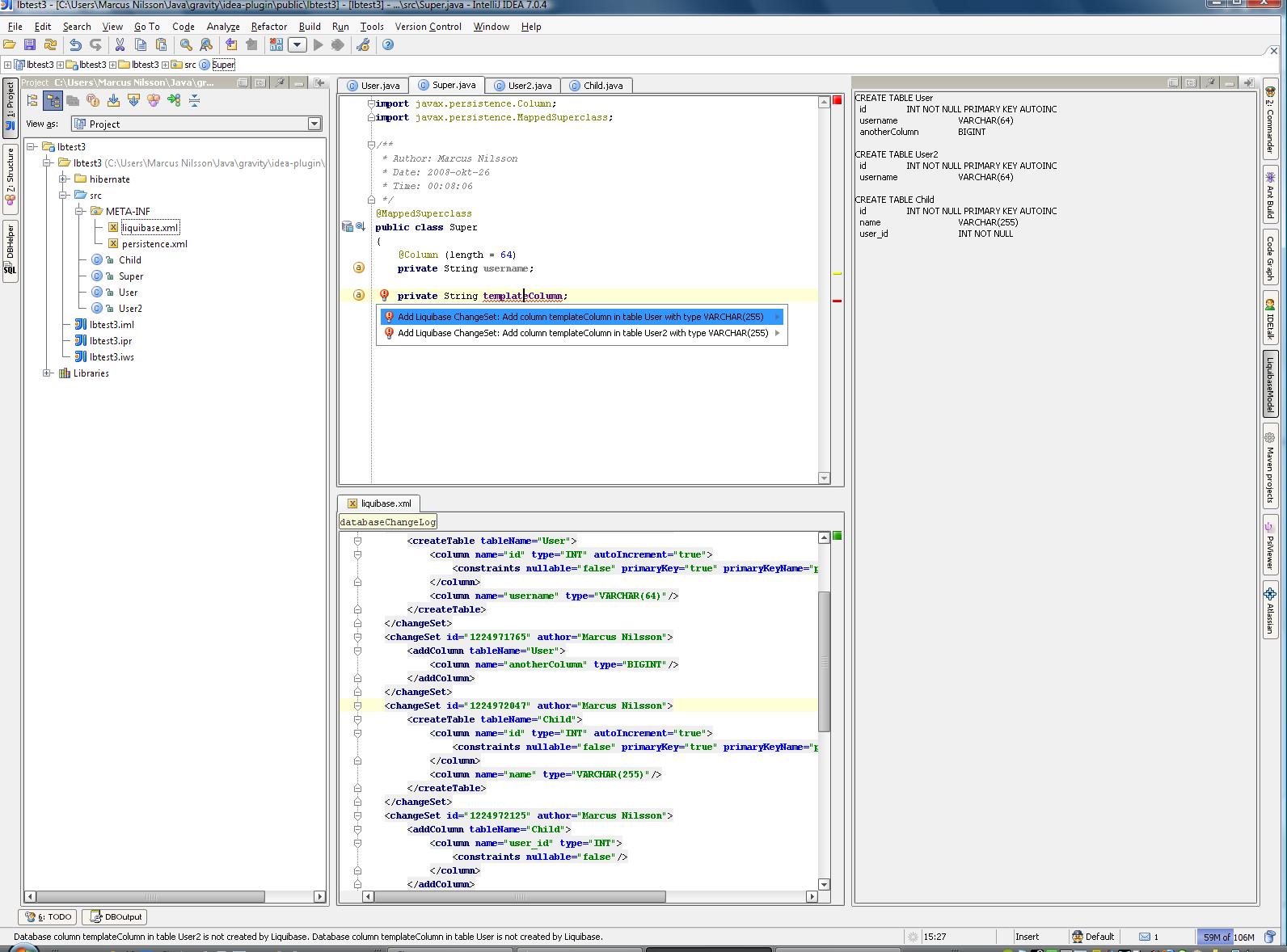
Task: Open the TODO tool window button
Action: [x=49, y=916]
